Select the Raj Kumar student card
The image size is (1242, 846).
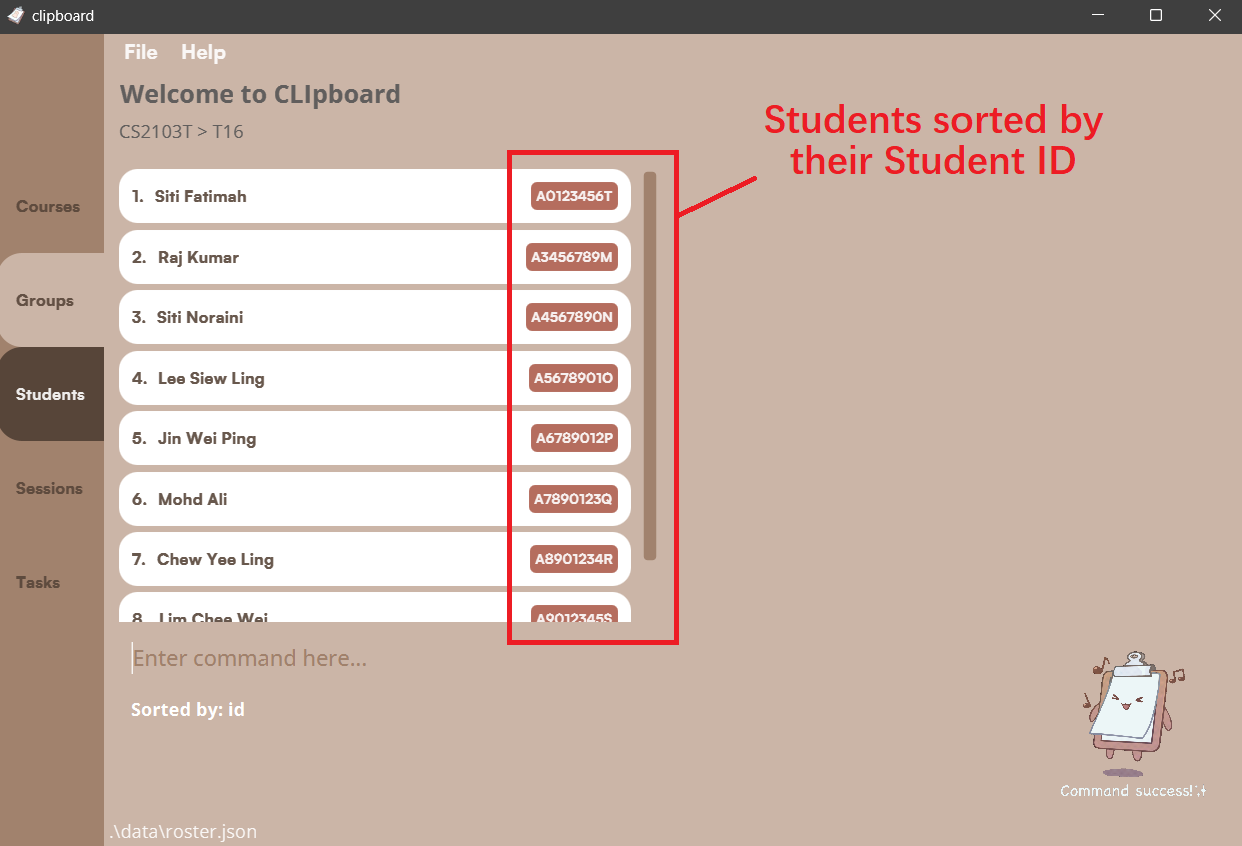coord(300,258)
